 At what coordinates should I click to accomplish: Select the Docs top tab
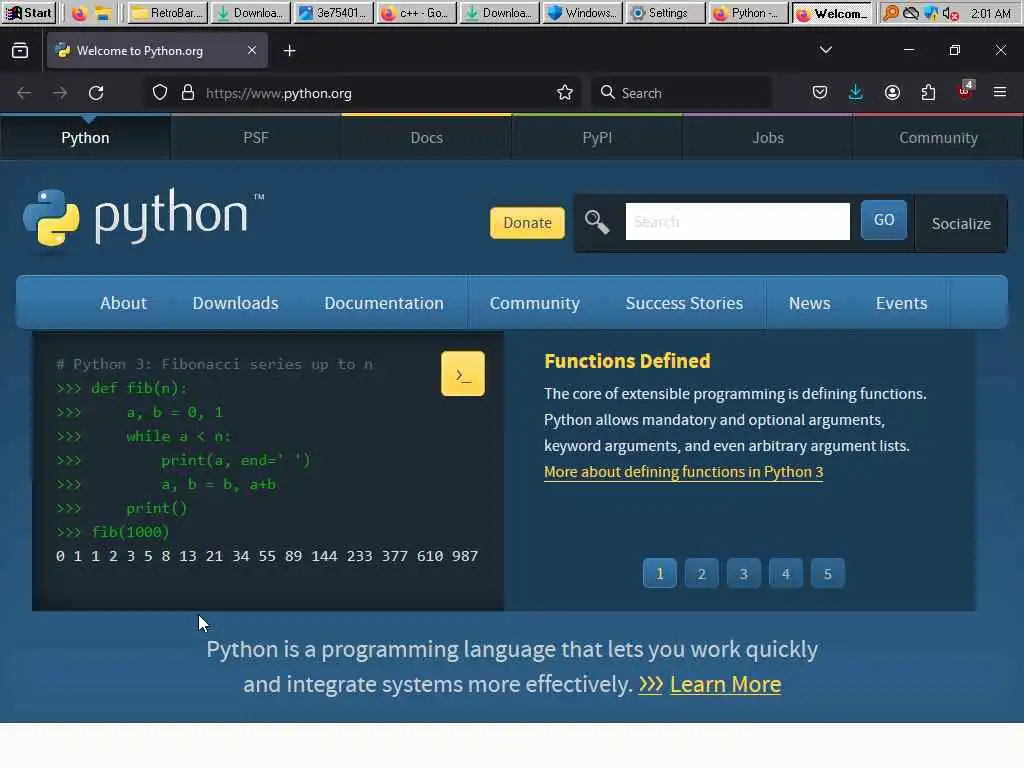426,138
